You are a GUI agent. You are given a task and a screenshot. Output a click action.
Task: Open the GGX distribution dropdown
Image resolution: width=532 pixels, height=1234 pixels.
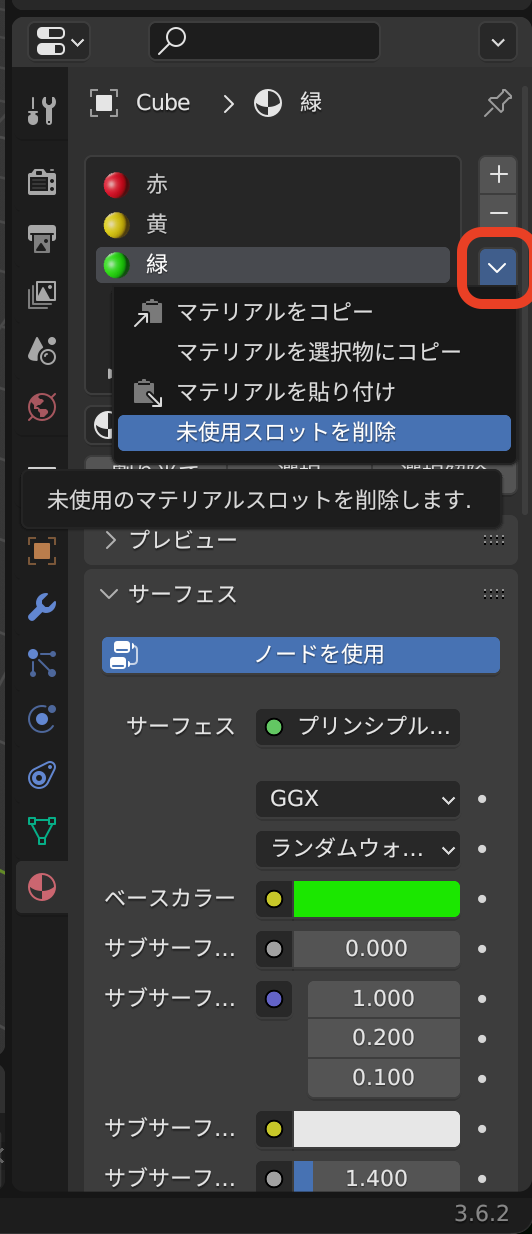click(358, 799)
